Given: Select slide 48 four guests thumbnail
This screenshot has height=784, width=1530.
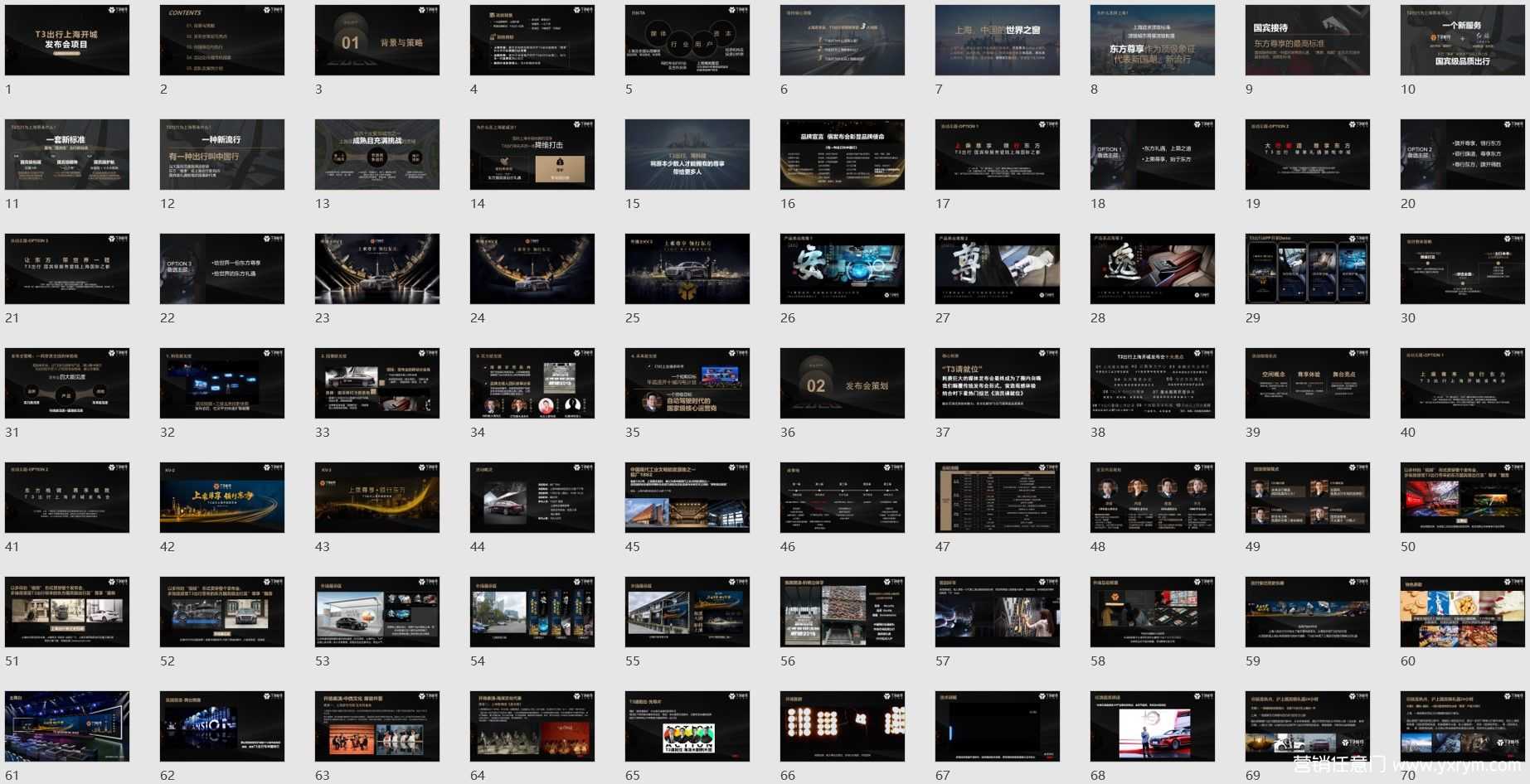Looking at the screenshot, I should tap(1153, 497).
